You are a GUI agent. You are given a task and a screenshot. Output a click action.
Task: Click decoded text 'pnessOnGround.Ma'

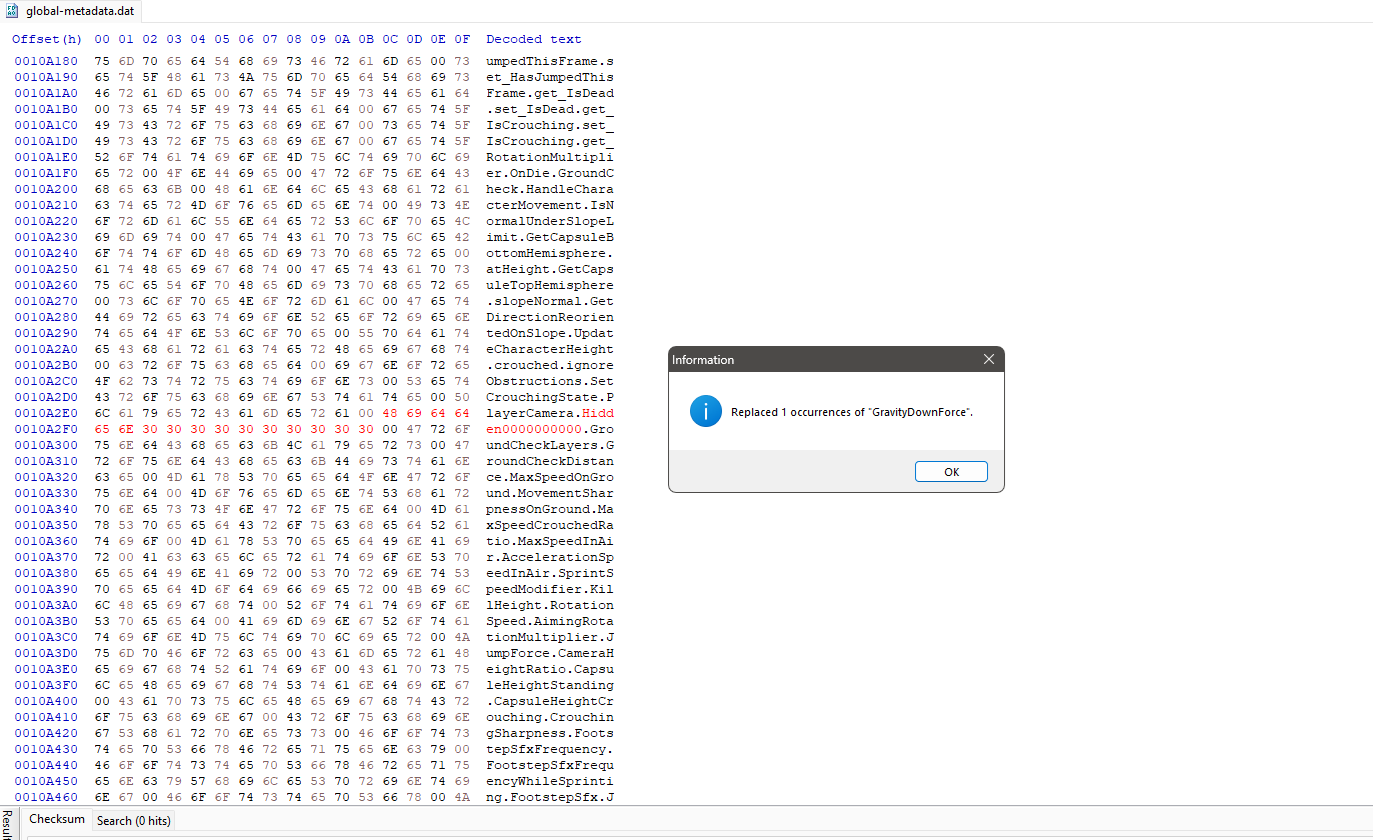point(550,510)
